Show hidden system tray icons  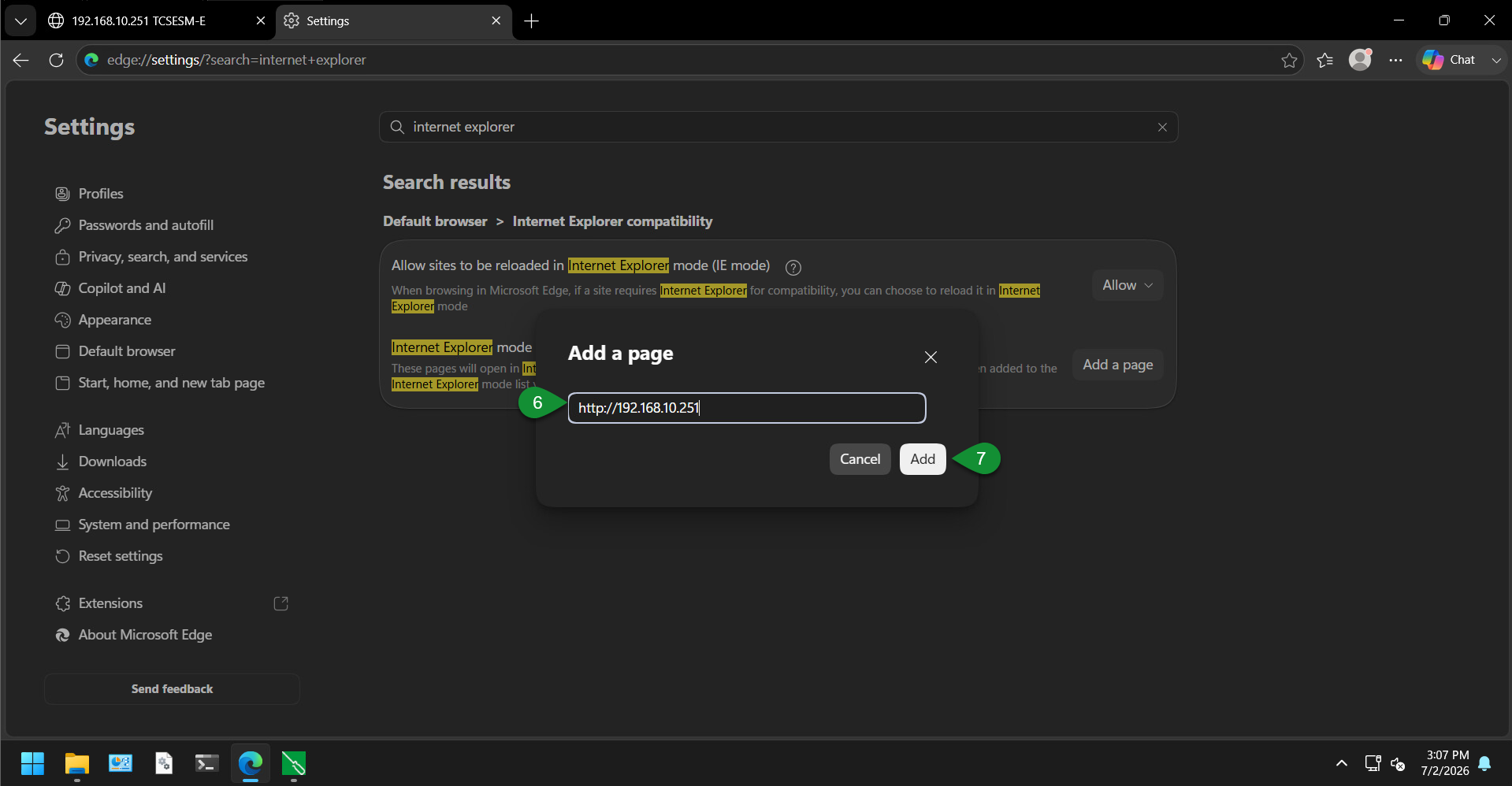tap(1342, 763)
